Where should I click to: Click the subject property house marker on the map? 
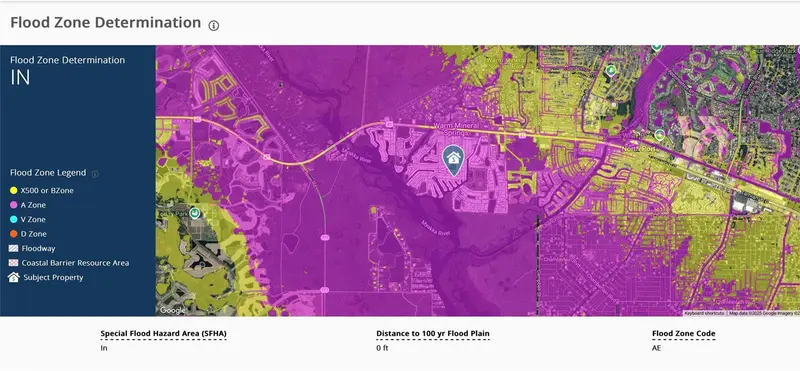(x=453, y=160)
